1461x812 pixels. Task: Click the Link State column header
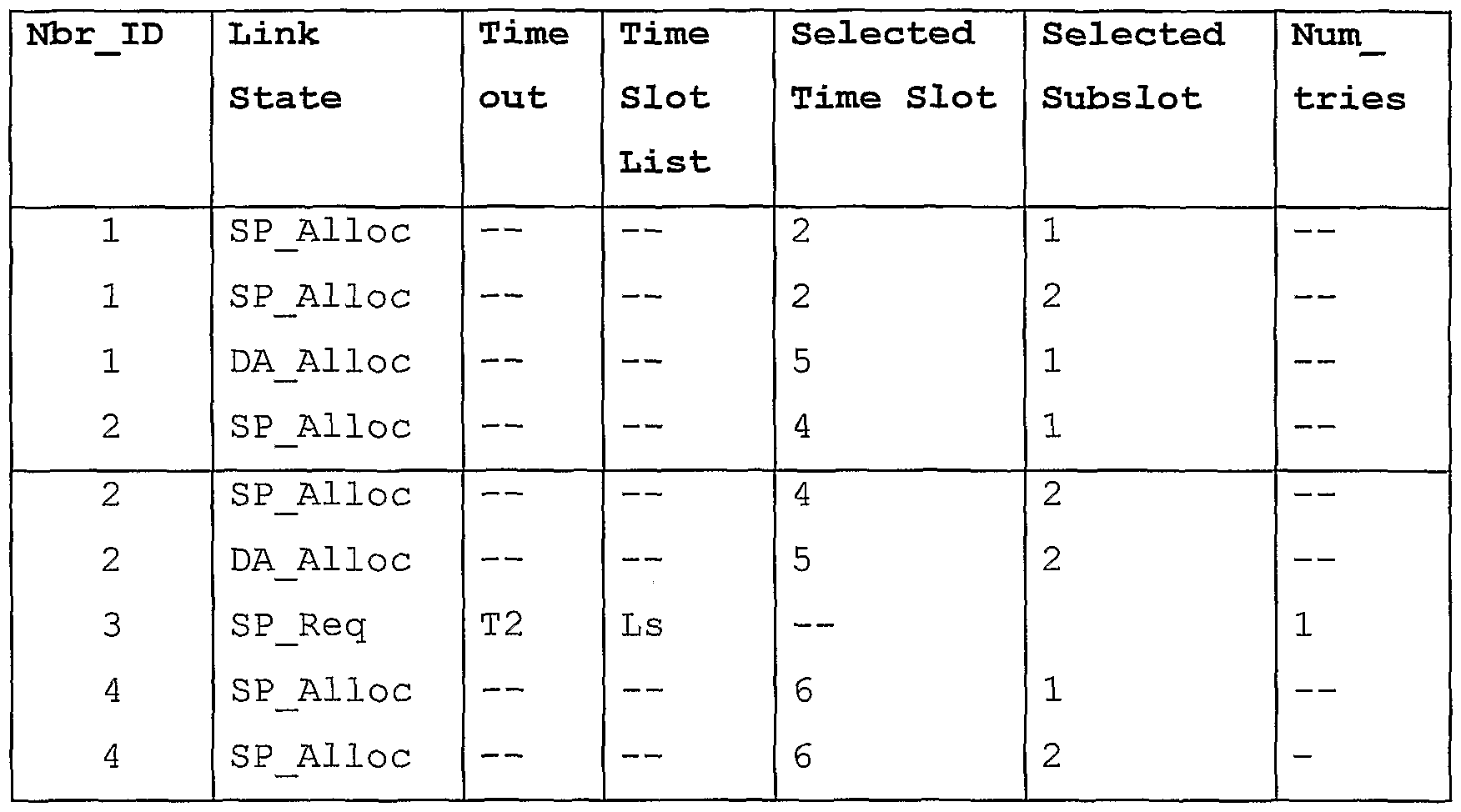(285, 67)
